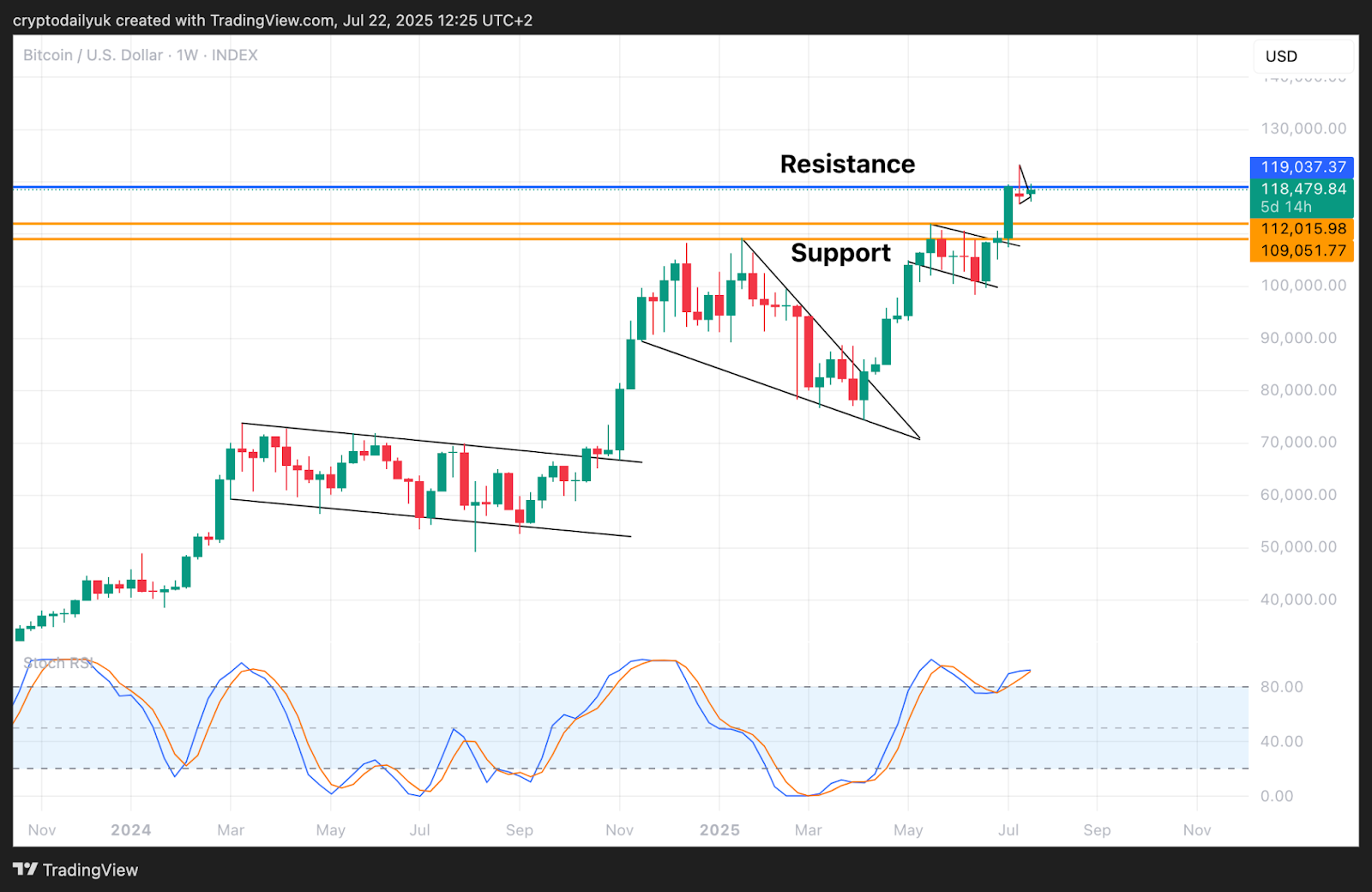Select the Support text annotation
The image size is (1372, 892).
(840, 253)
